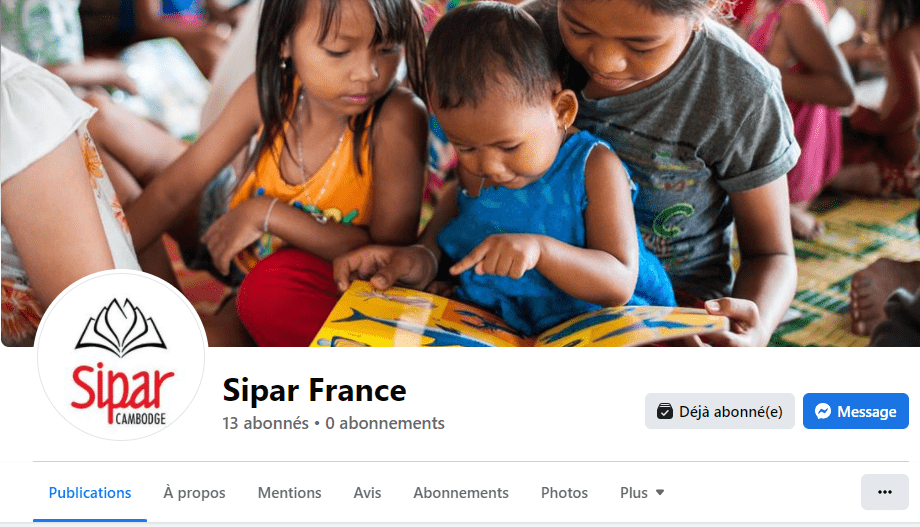Viewport: 920px width, 527px height.
Task: Open the À propos tab
Action: [x=194, y=492]
